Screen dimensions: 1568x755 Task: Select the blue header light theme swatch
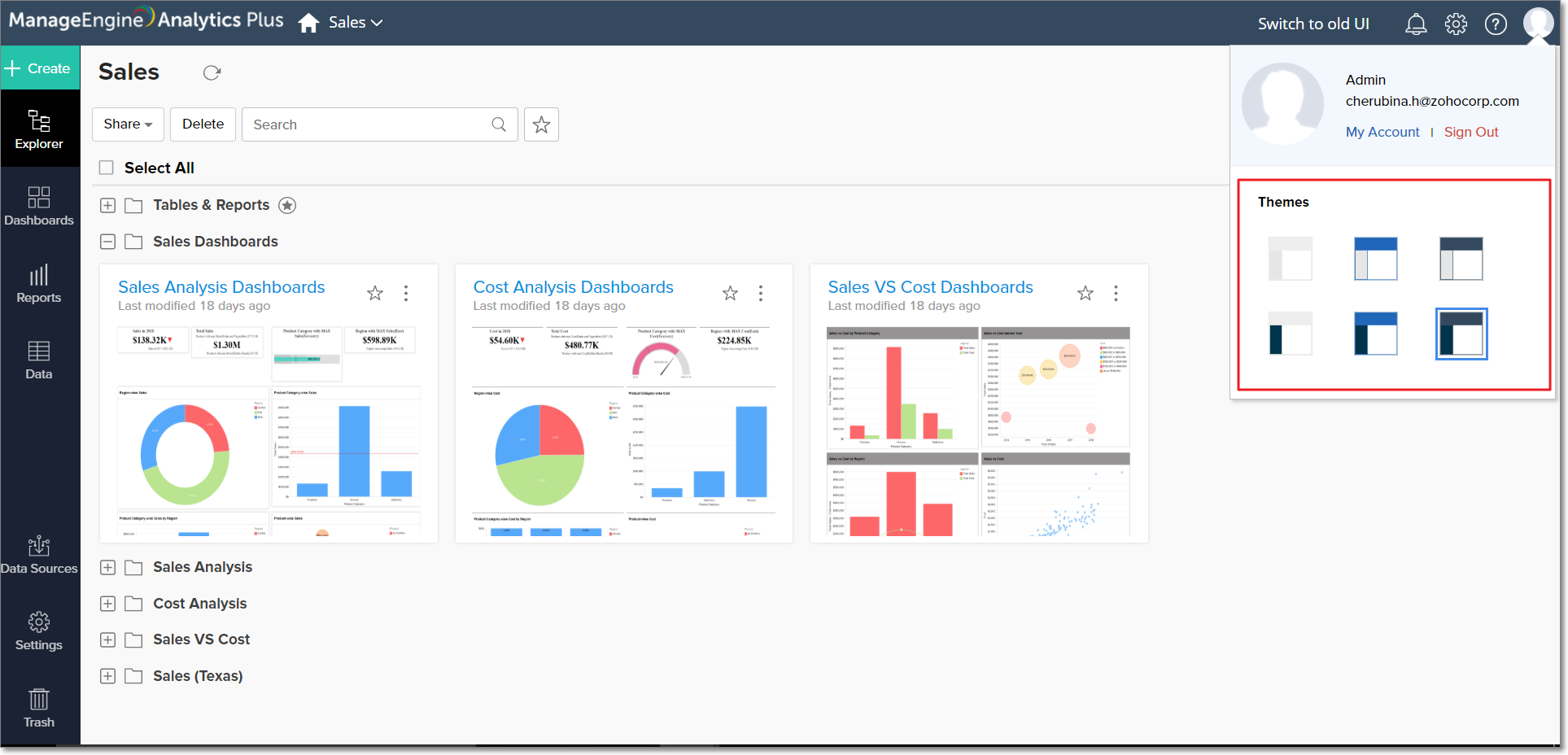click(x=1375, y=259)
